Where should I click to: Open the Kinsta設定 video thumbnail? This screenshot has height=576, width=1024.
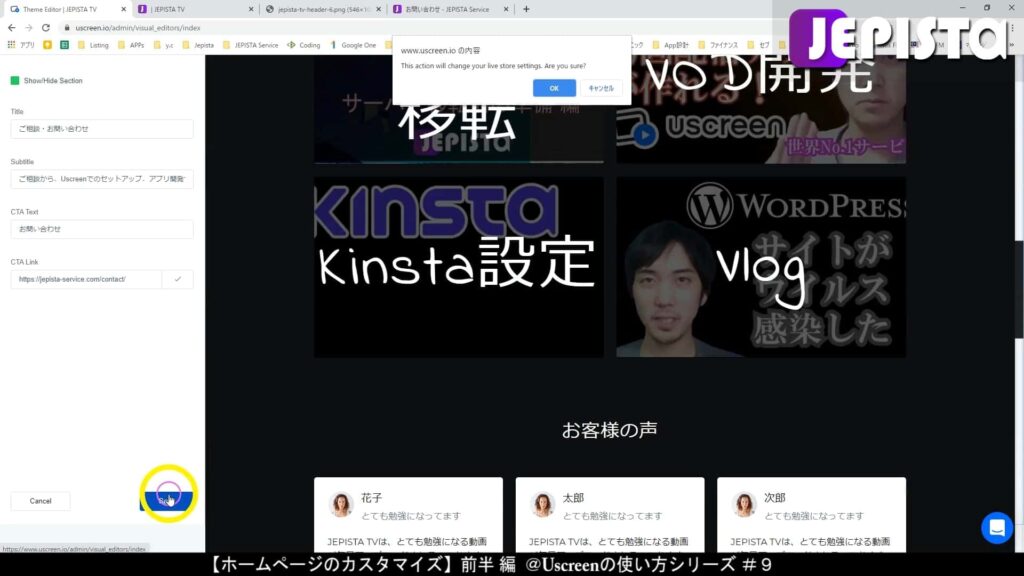pos(458,267)
